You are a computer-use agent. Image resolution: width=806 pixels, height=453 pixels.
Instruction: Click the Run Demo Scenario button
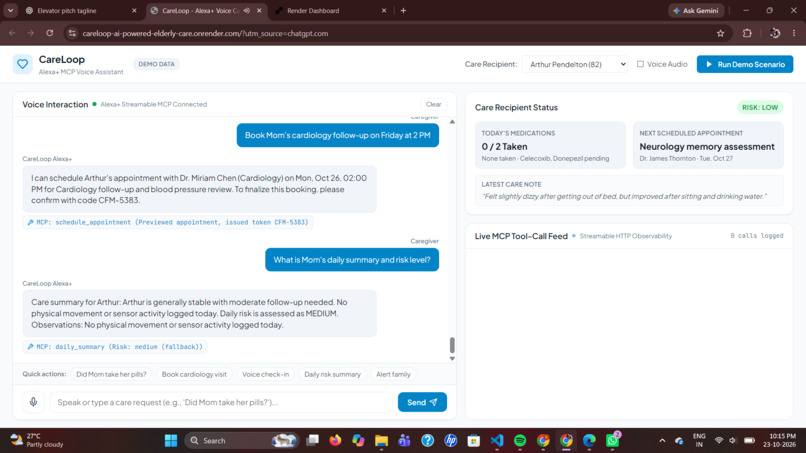tap(745, 64)
